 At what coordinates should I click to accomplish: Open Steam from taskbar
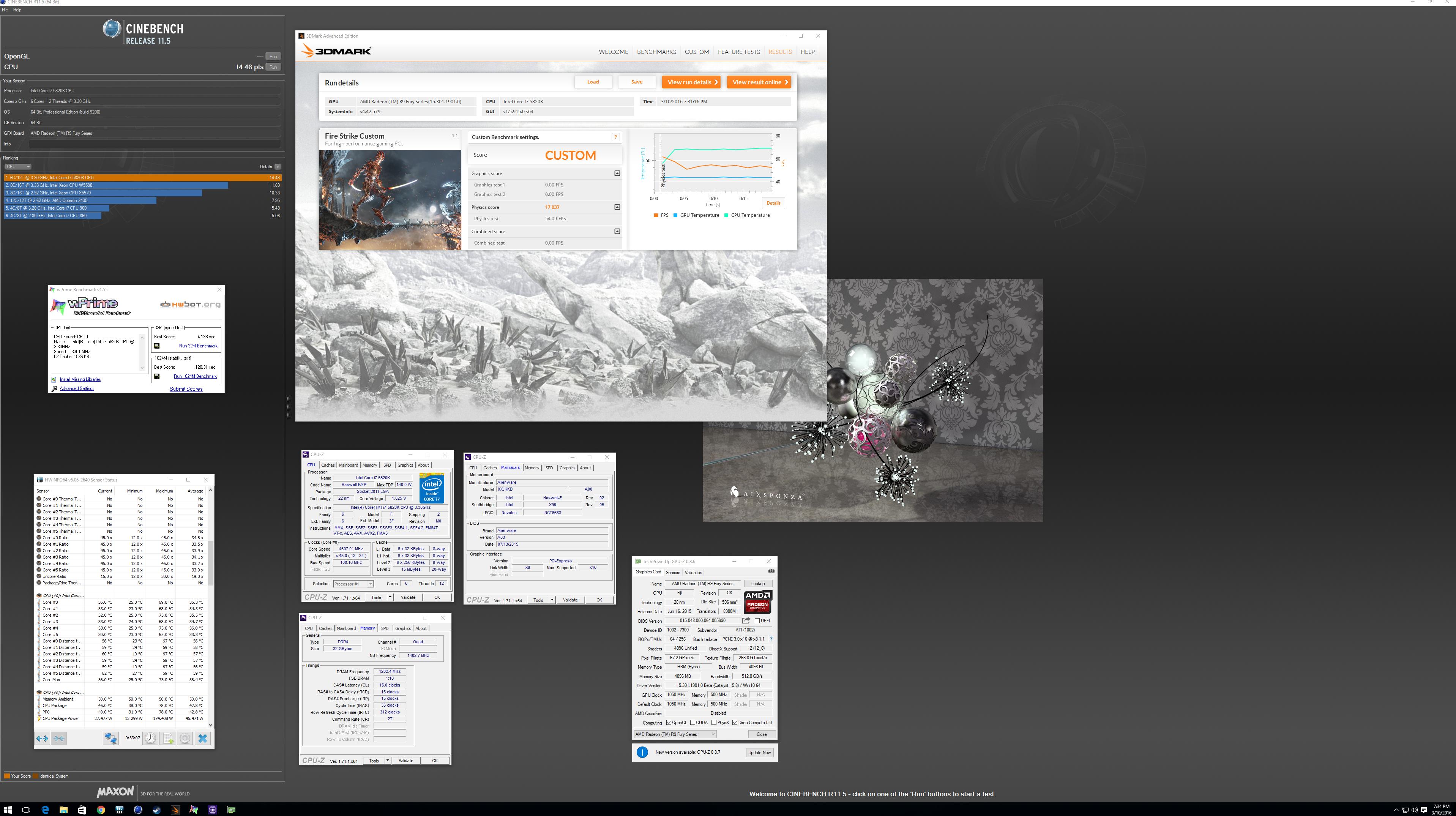(156, 810)
